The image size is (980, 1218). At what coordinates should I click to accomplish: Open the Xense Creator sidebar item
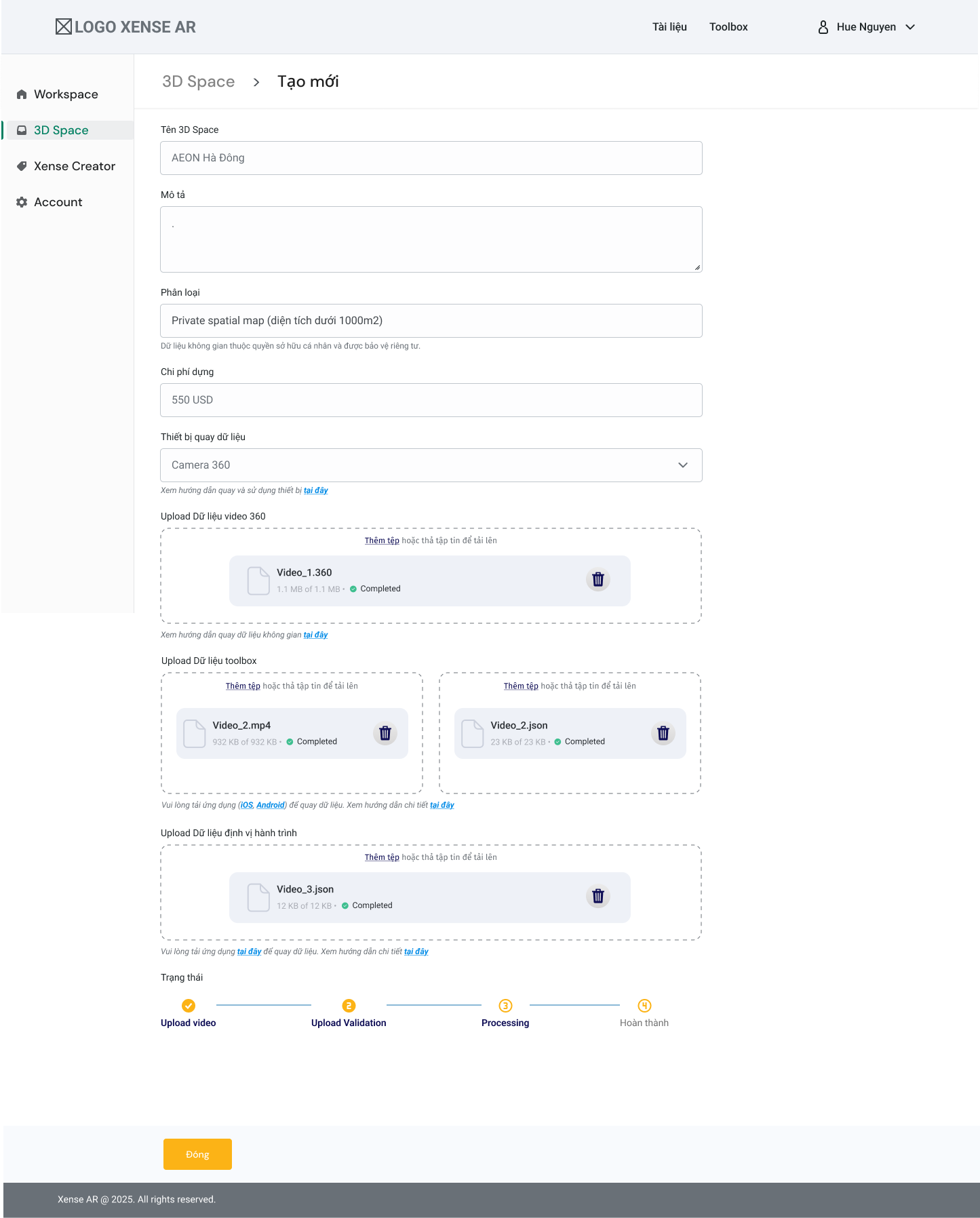tap(74, 166)
